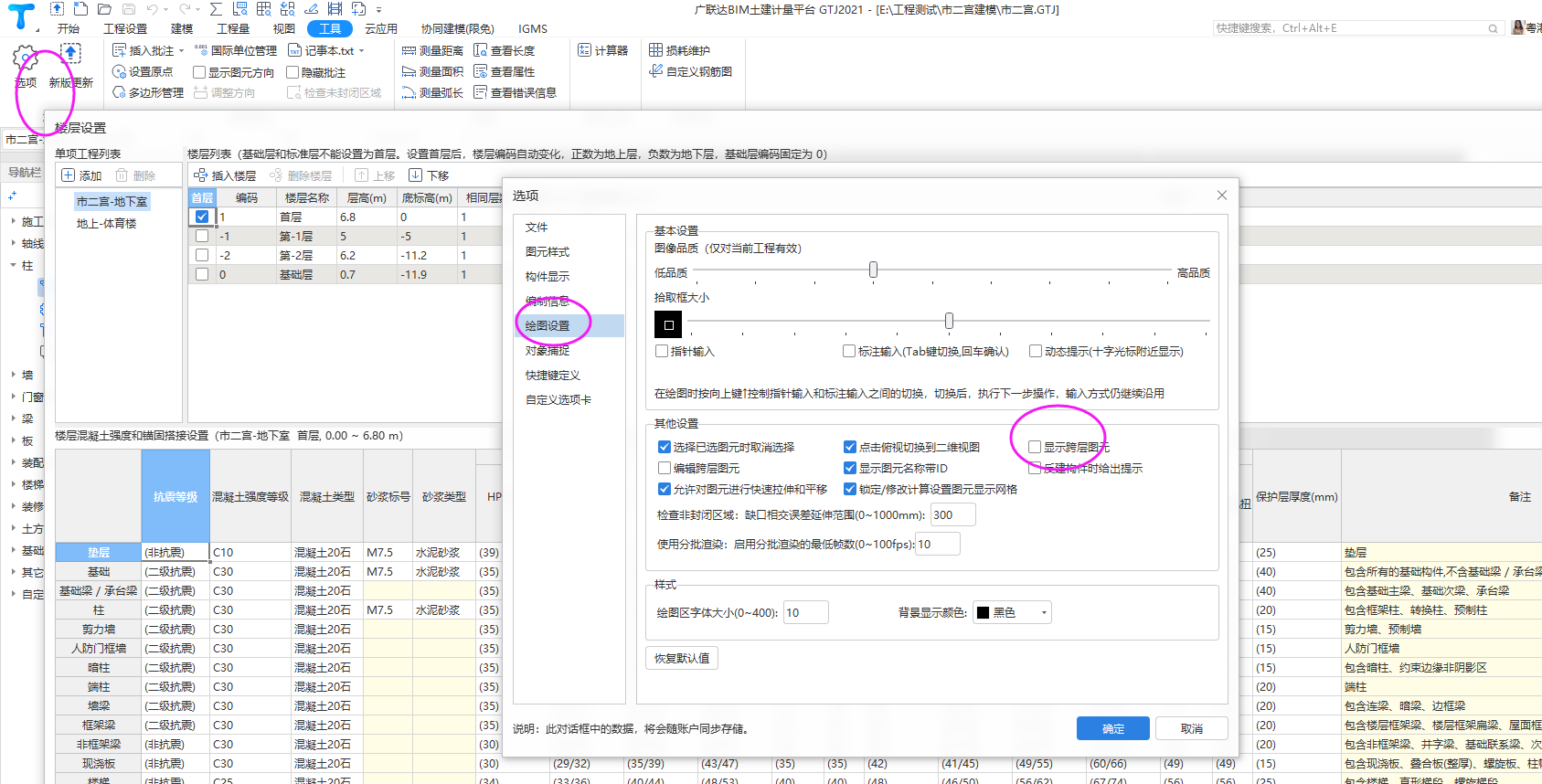Uncheck the 首层 checkbox in row 1
The height and width of the screenshot is (784, 1542).
202,217
